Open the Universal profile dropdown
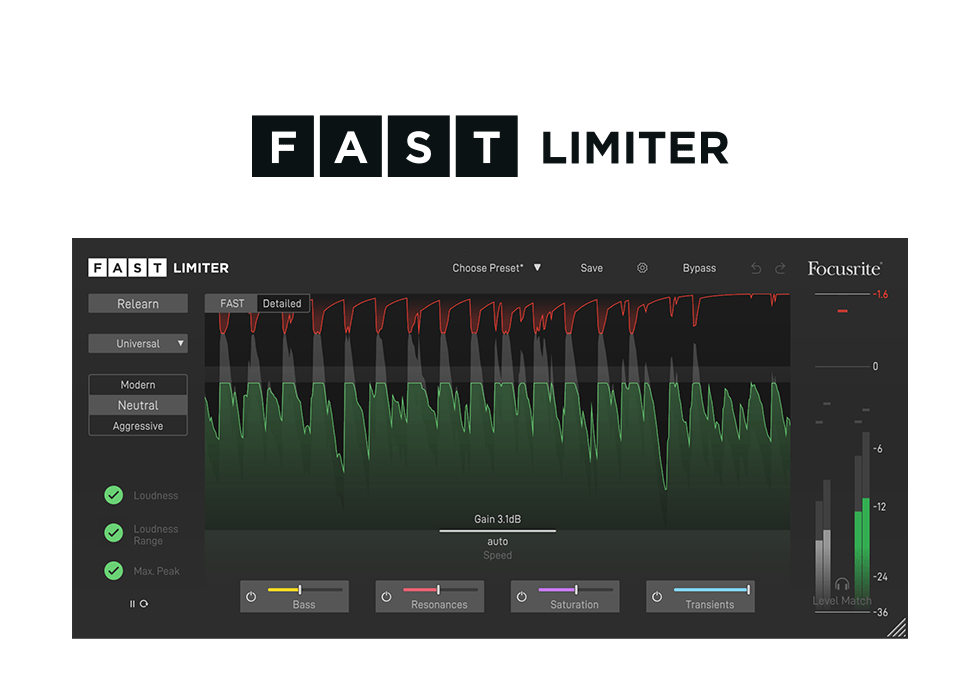 [138, 343]
